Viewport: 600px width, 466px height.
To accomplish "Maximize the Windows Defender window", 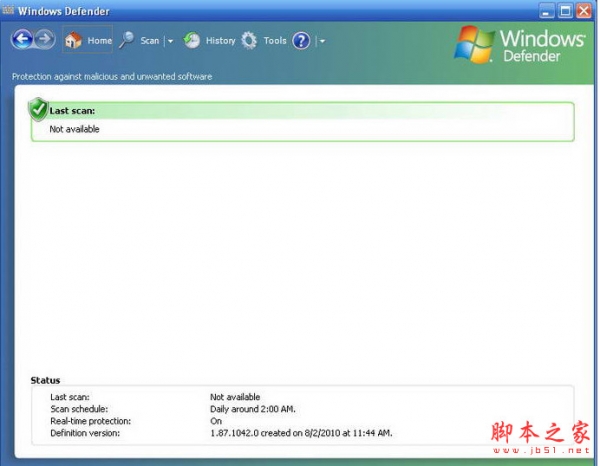I will click(x=565, y=11).
